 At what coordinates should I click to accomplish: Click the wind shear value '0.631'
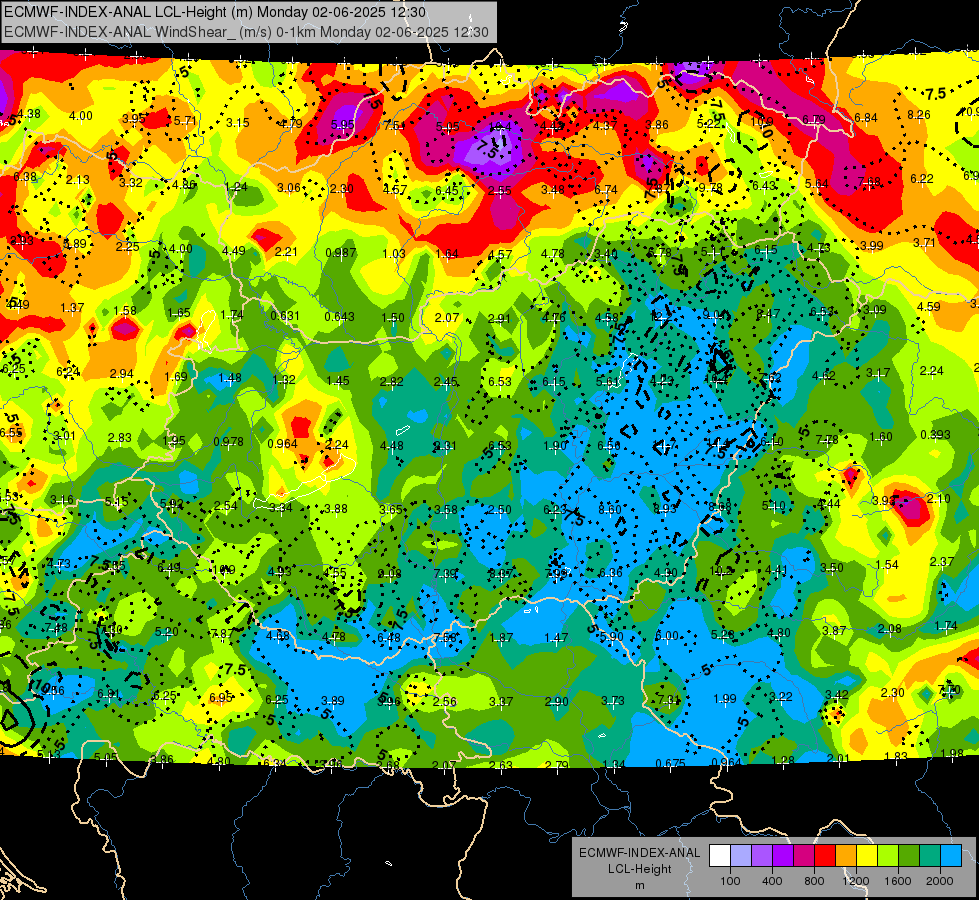pyautogui.click(x=285, y=316)
